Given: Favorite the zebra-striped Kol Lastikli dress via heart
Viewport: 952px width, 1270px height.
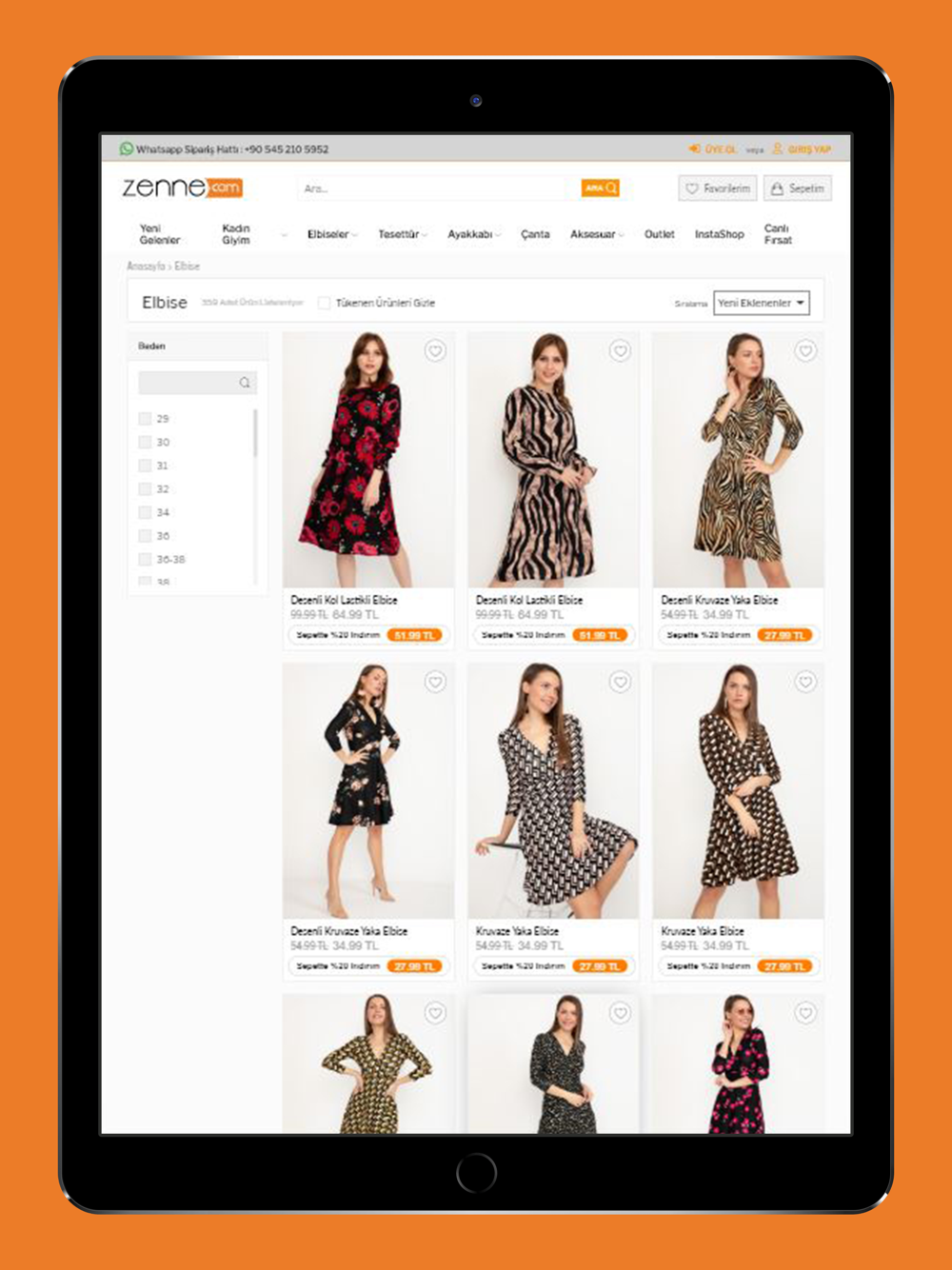Looking at the screenshot, I should point(620,351).
